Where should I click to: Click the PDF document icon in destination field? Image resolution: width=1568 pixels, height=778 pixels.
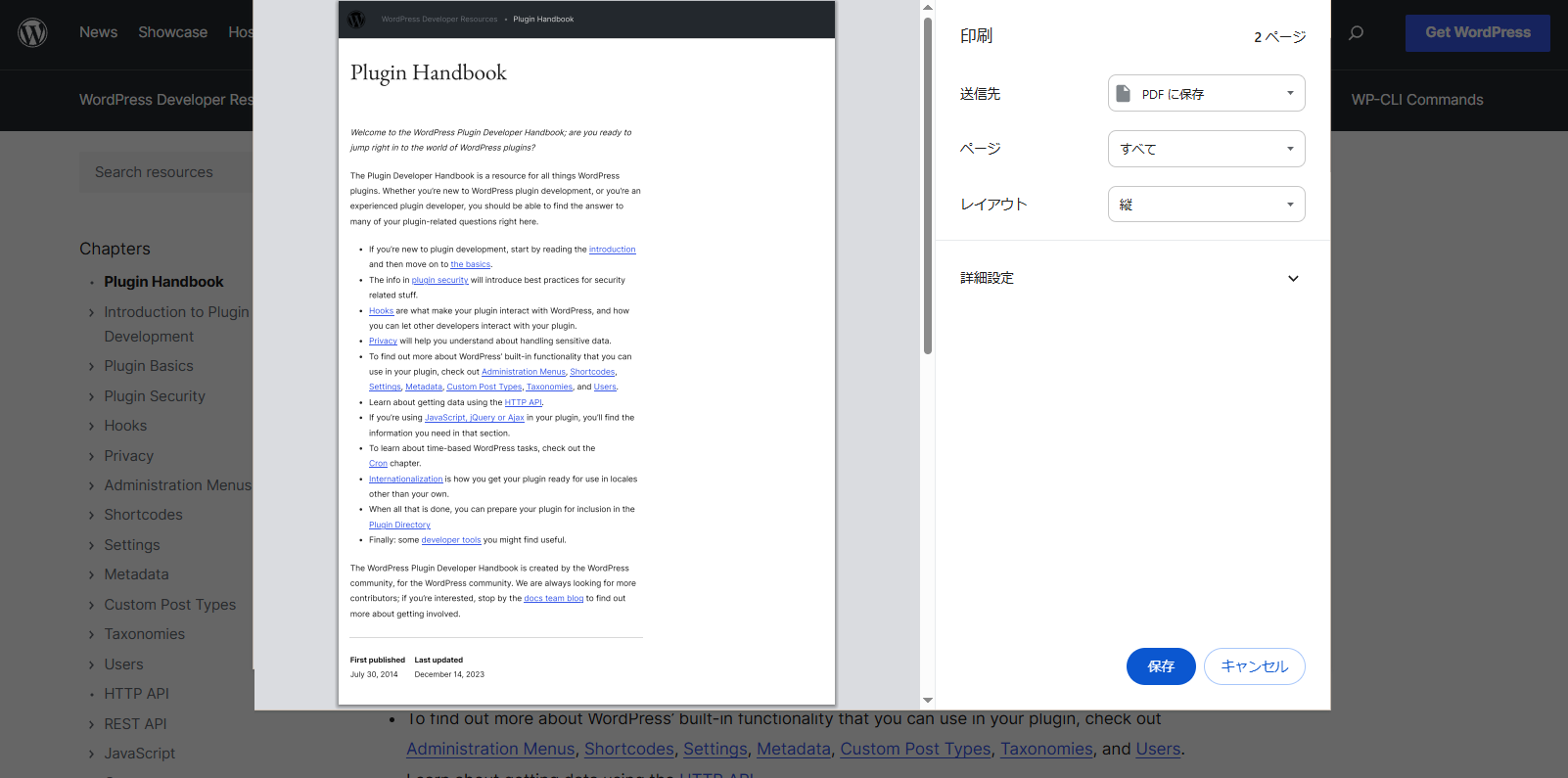[1124, 94]
